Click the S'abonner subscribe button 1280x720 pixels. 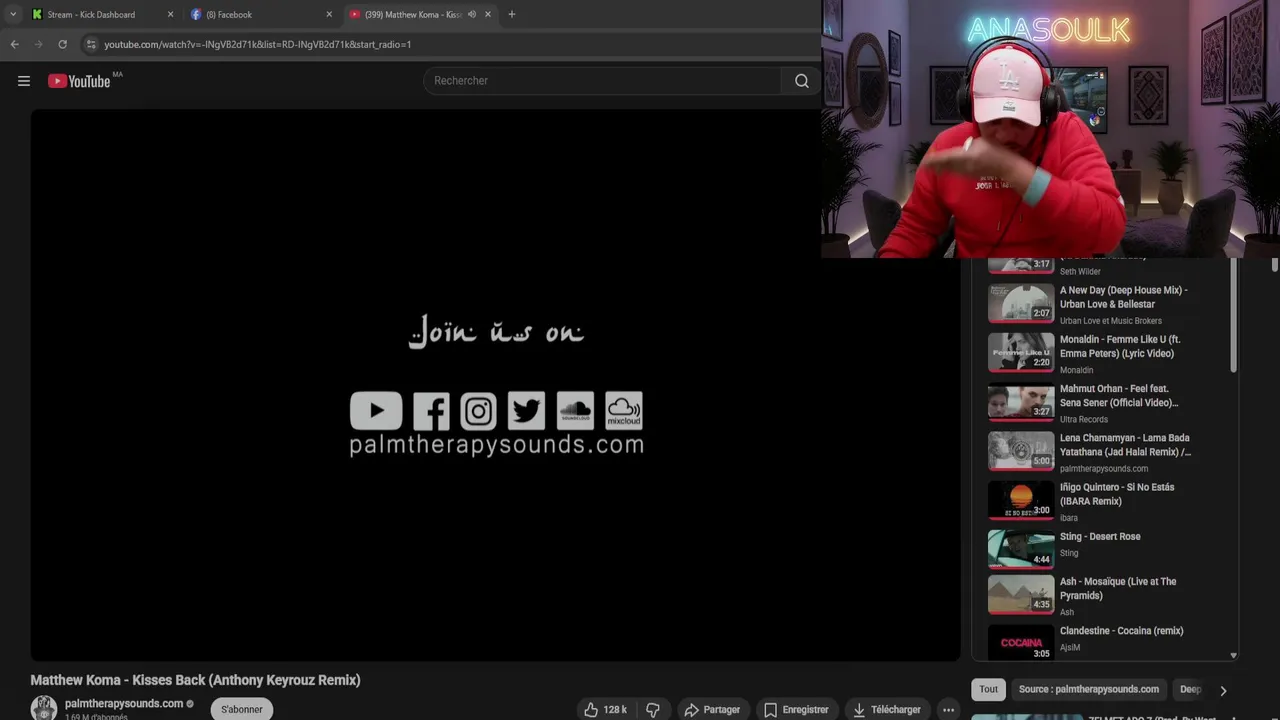(242, 709)
